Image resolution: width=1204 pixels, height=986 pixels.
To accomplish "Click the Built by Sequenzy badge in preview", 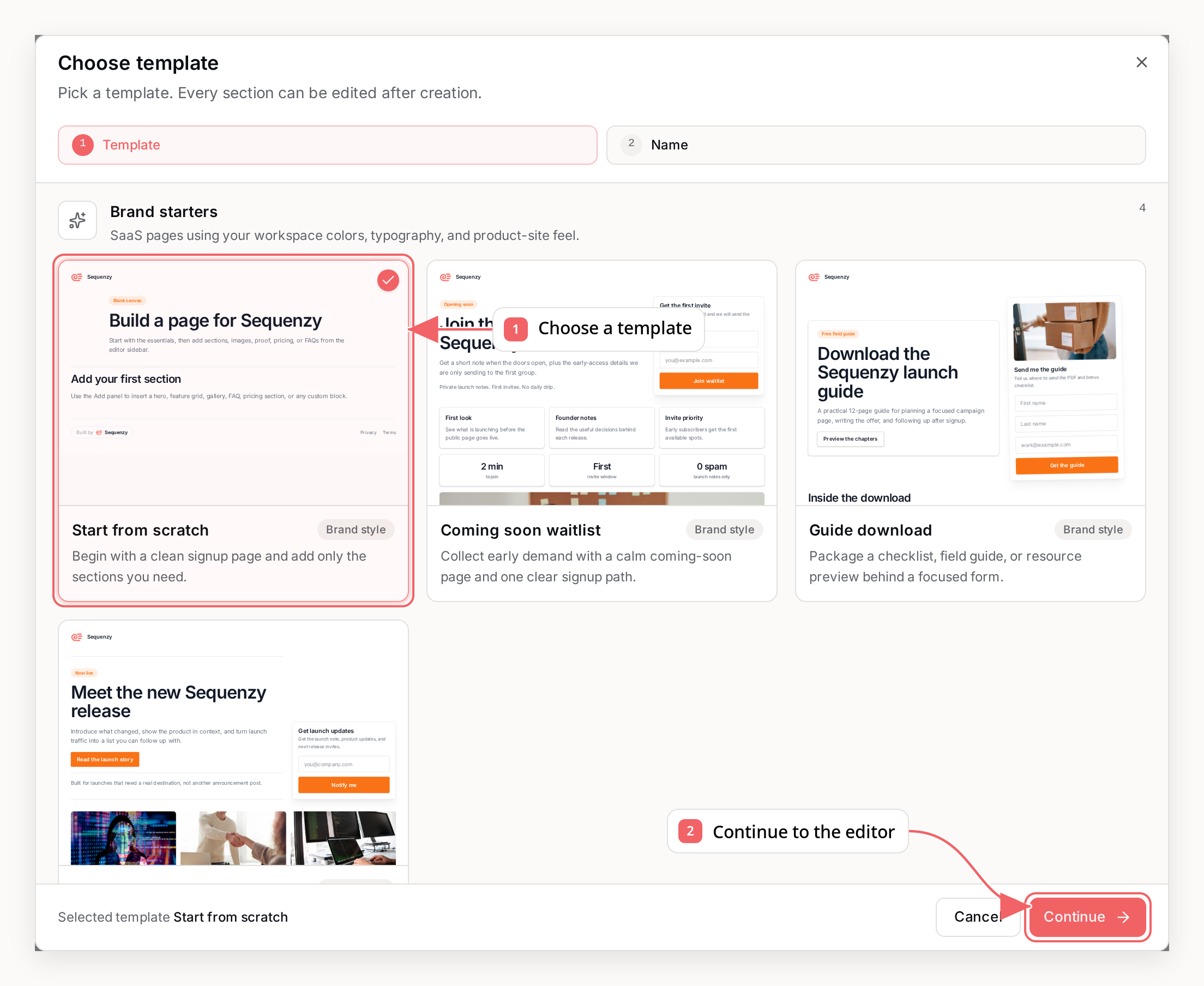I will pyautogui.click(x=102, y=432).
